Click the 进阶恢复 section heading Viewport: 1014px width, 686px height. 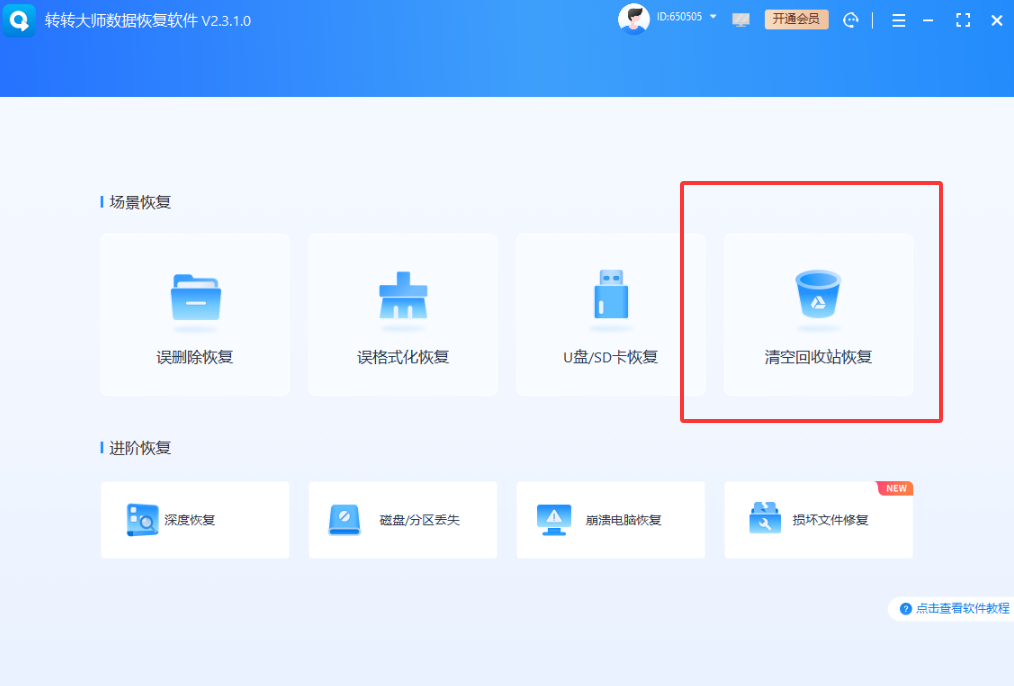coord(140,448)
